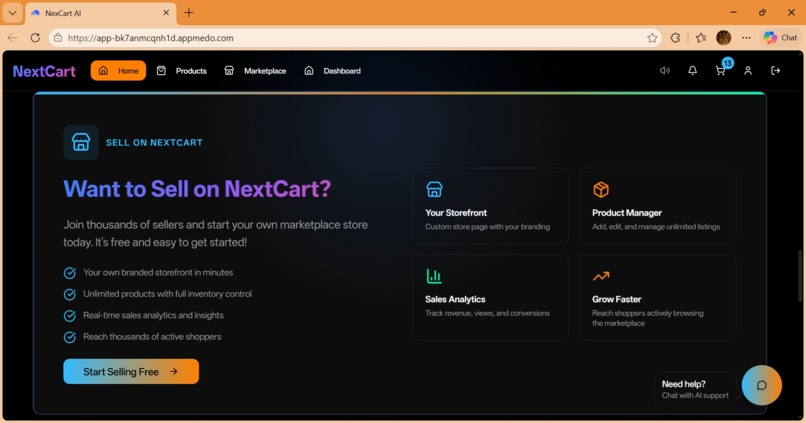Close the NexCart AI tab
This screenshot has height=423, width=806.
pos(166,13)
